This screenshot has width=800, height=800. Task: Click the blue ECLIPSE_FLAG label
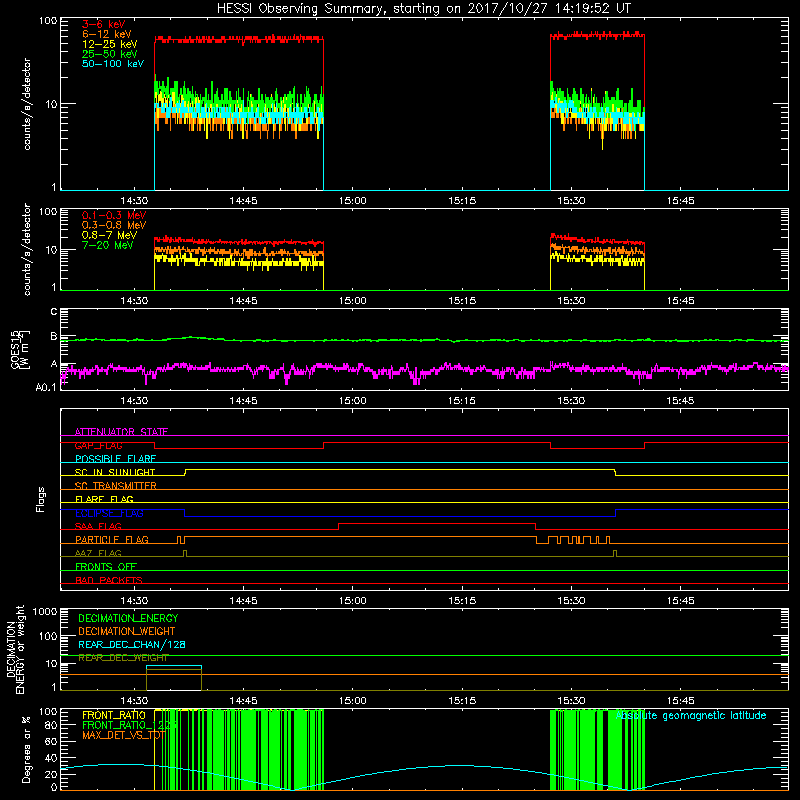pos(109,513)
